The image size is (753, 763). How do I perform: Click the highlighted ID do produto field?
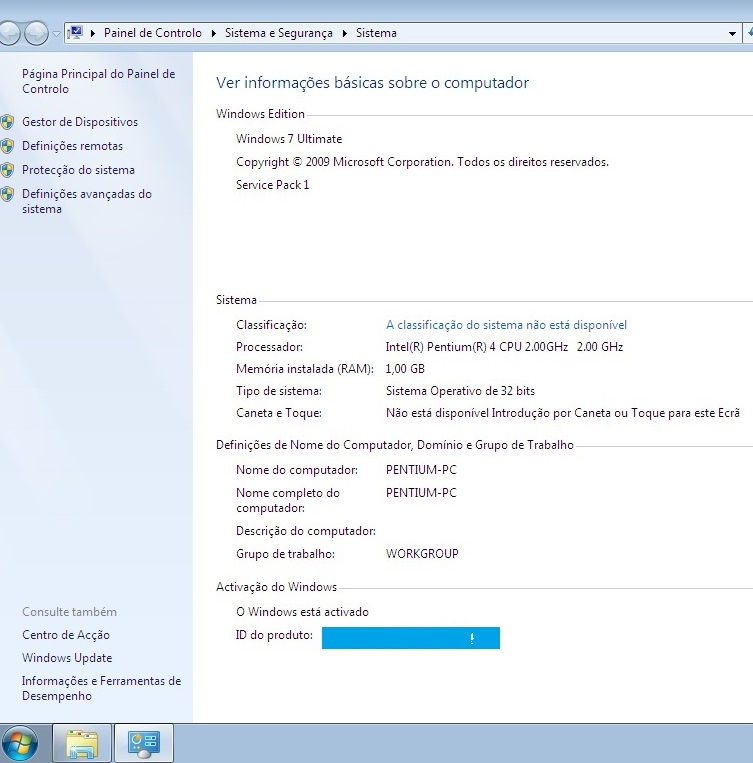(411, 638)
